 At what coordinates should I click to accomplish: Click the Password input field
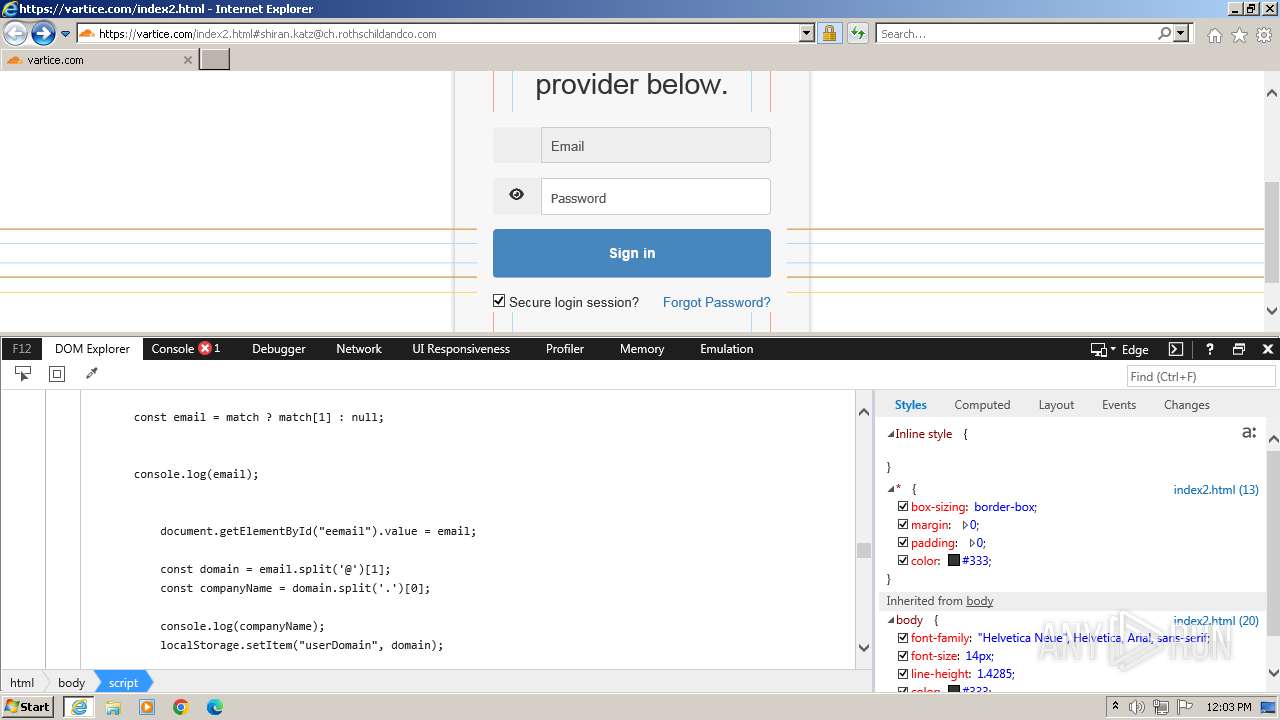pyautogui.click(x=656, y=197)
